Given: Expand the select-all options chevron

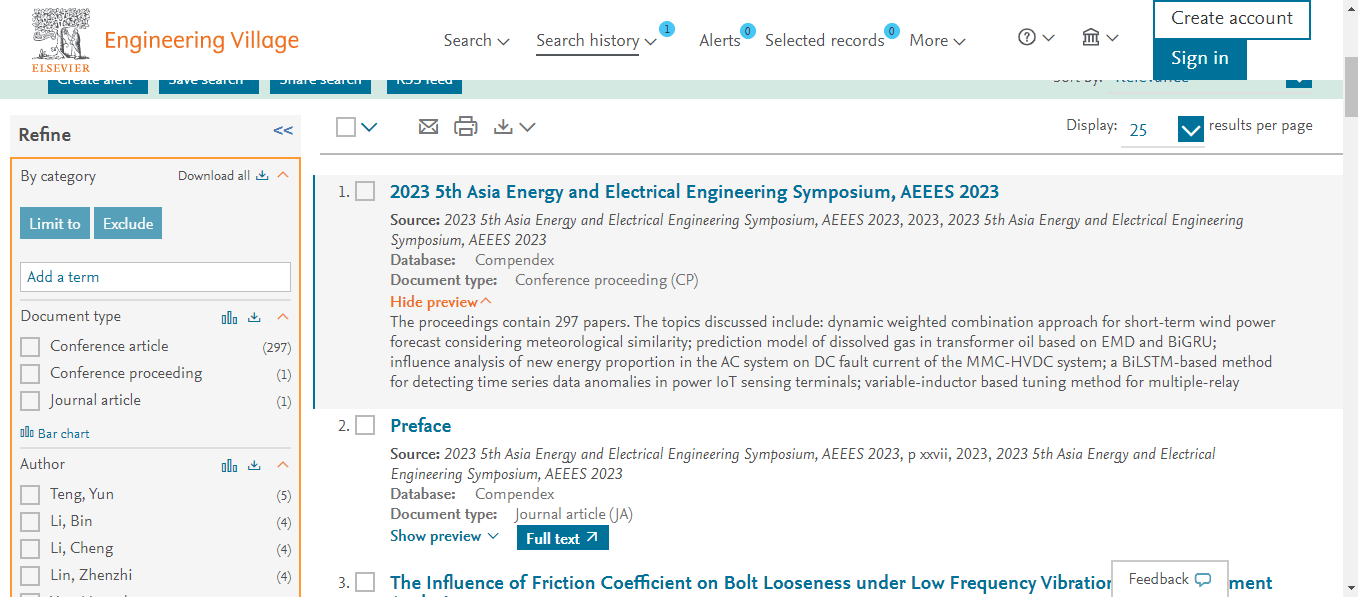Looking at the screenshot, I should 369,127.
